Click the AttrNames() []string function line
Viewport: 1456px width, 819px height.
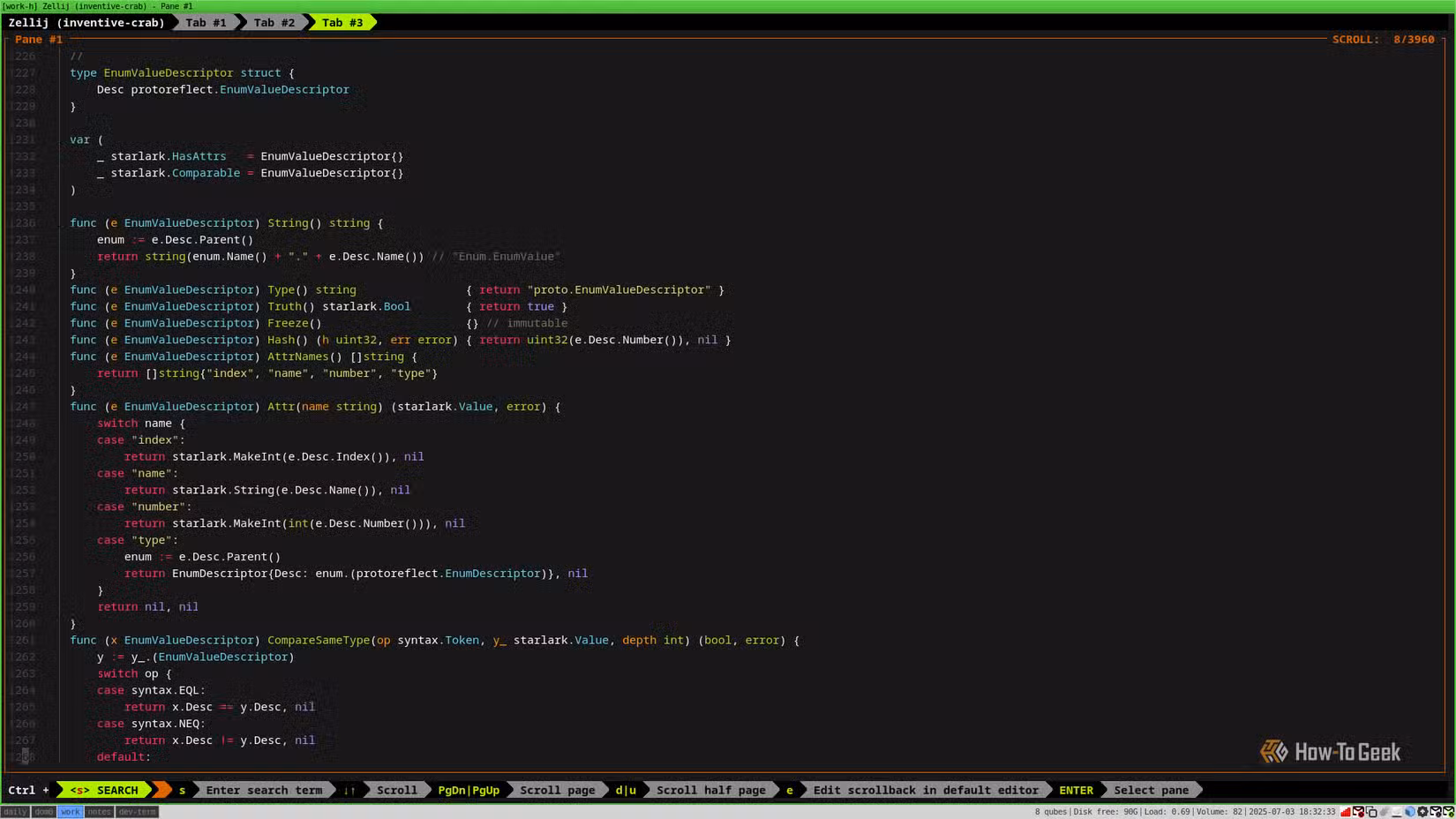pyautogui.click(x=244, y=357)
